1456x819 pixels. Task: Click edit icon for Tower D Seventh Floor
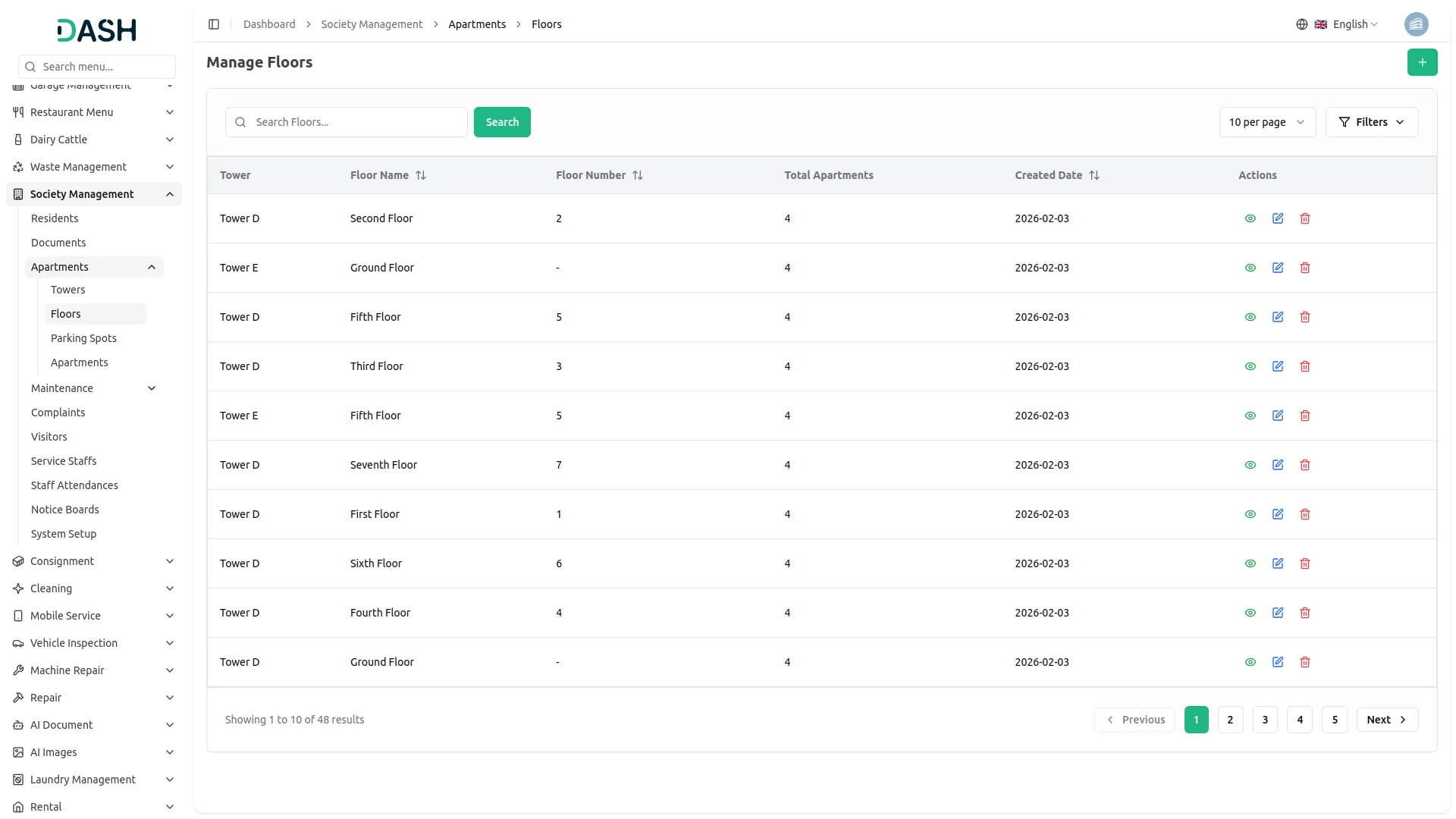click(1278, 465)
